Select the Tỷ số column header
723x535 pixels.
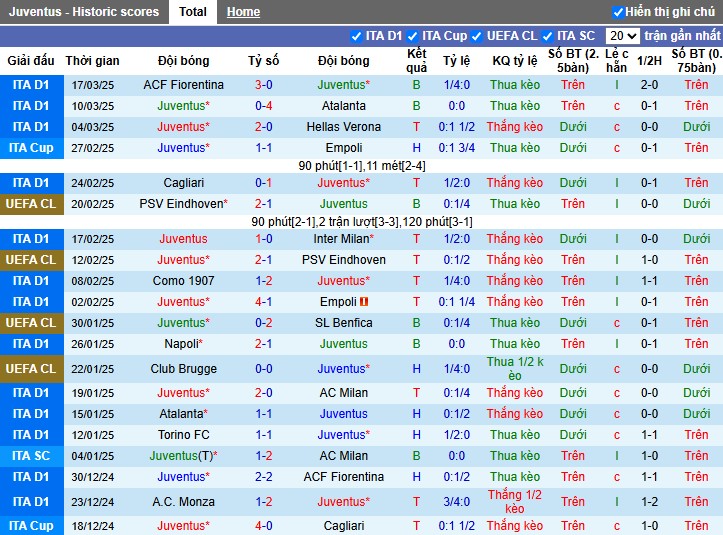(264, 61)
